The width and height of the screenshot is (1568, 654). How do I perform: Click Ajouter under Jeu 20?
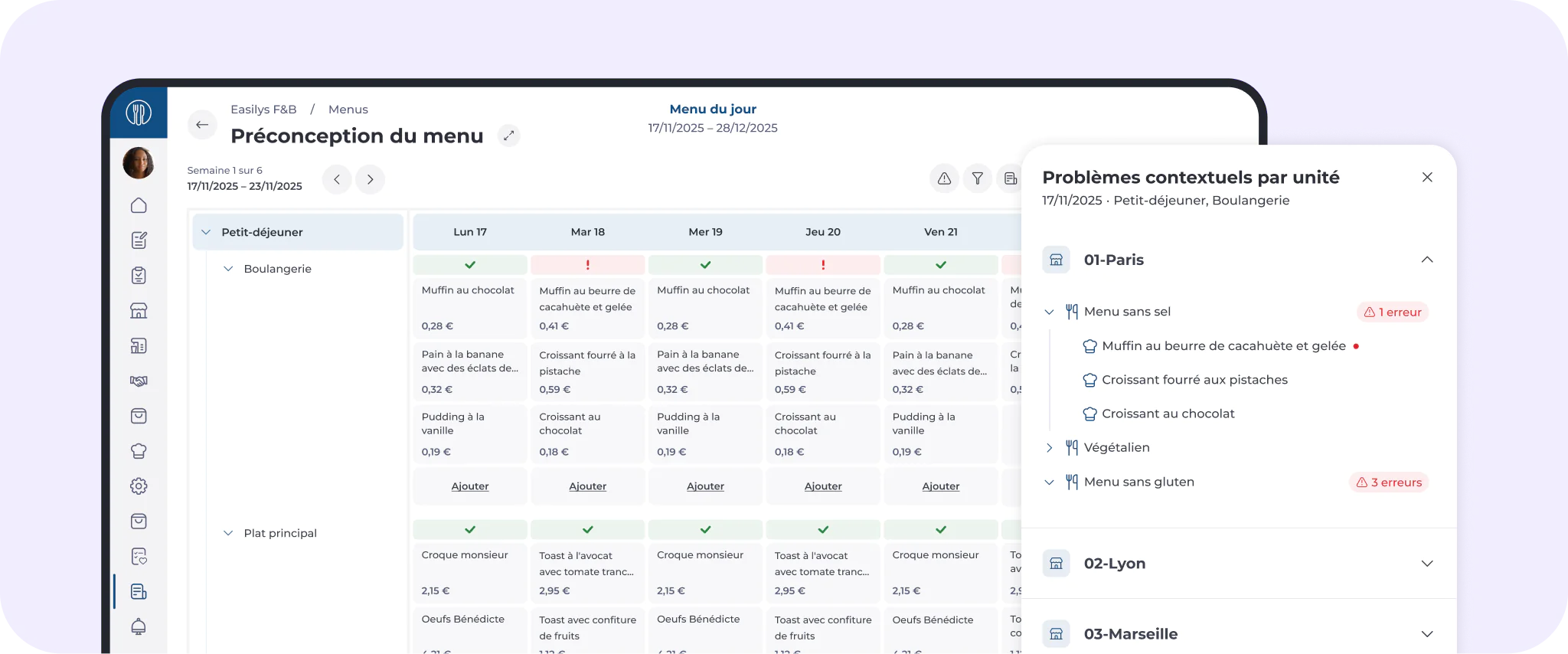click(x=823, y=486)
